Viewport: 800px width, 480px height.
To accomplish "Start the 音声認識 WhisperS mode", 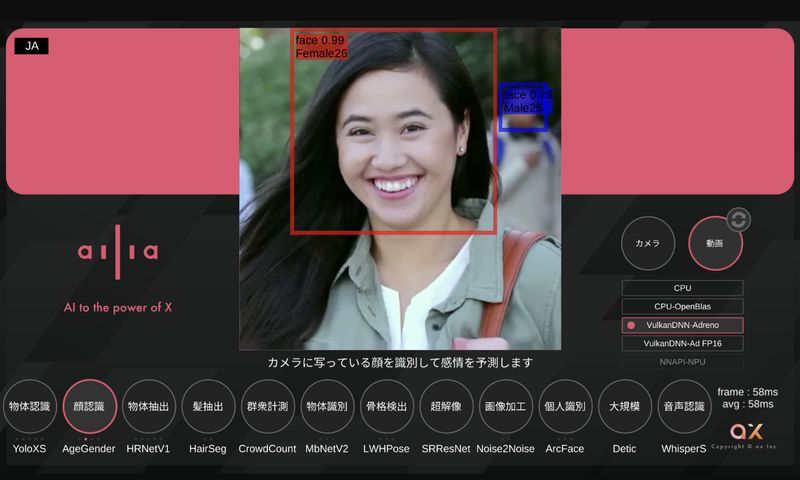I will 684,407.
